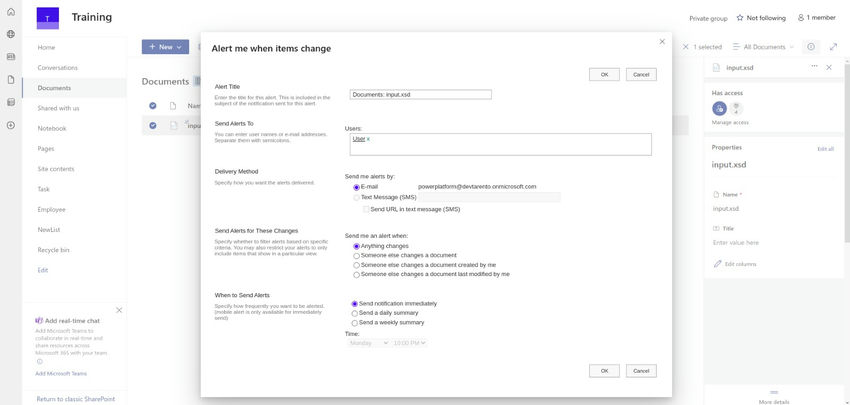
Task: Select the 'Send a daily summary' option
Action: 355,313
